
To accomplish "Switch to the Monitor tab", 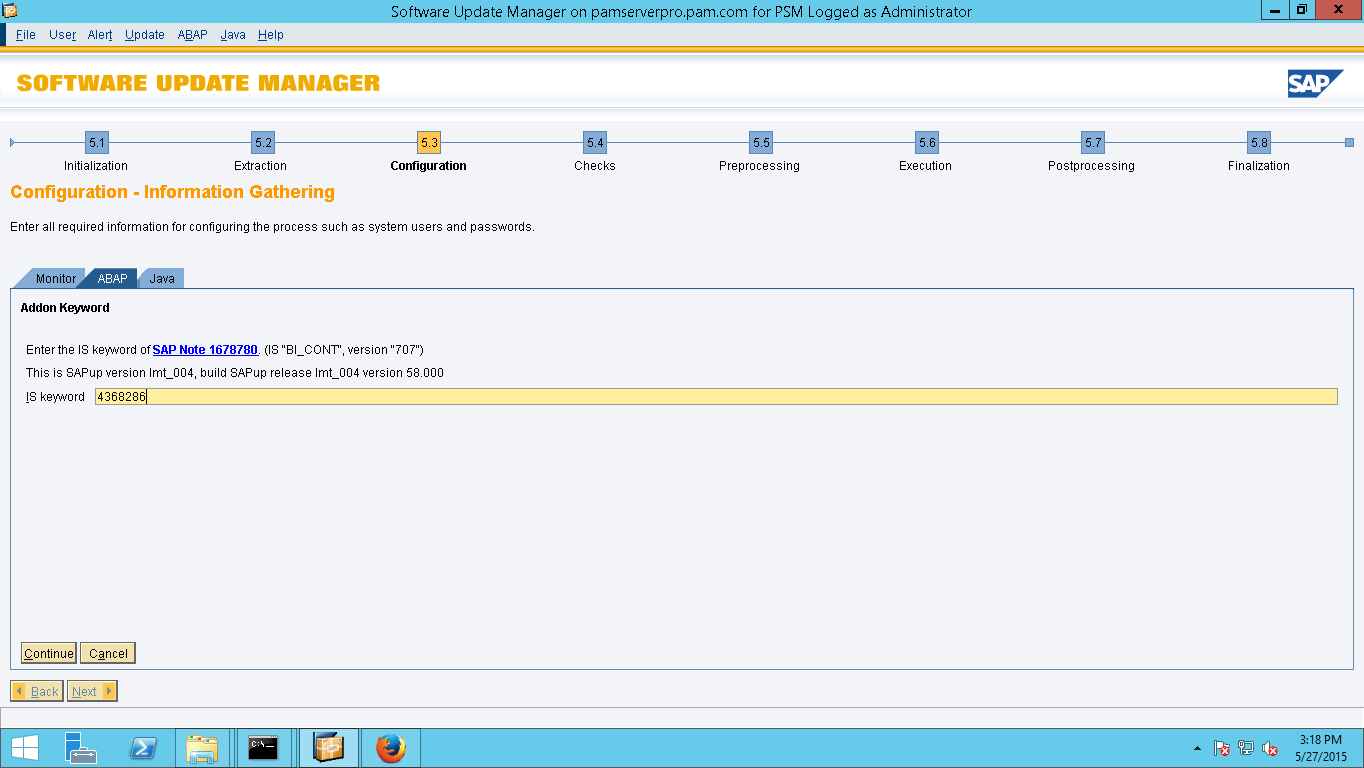I will (x=55, y=278).
